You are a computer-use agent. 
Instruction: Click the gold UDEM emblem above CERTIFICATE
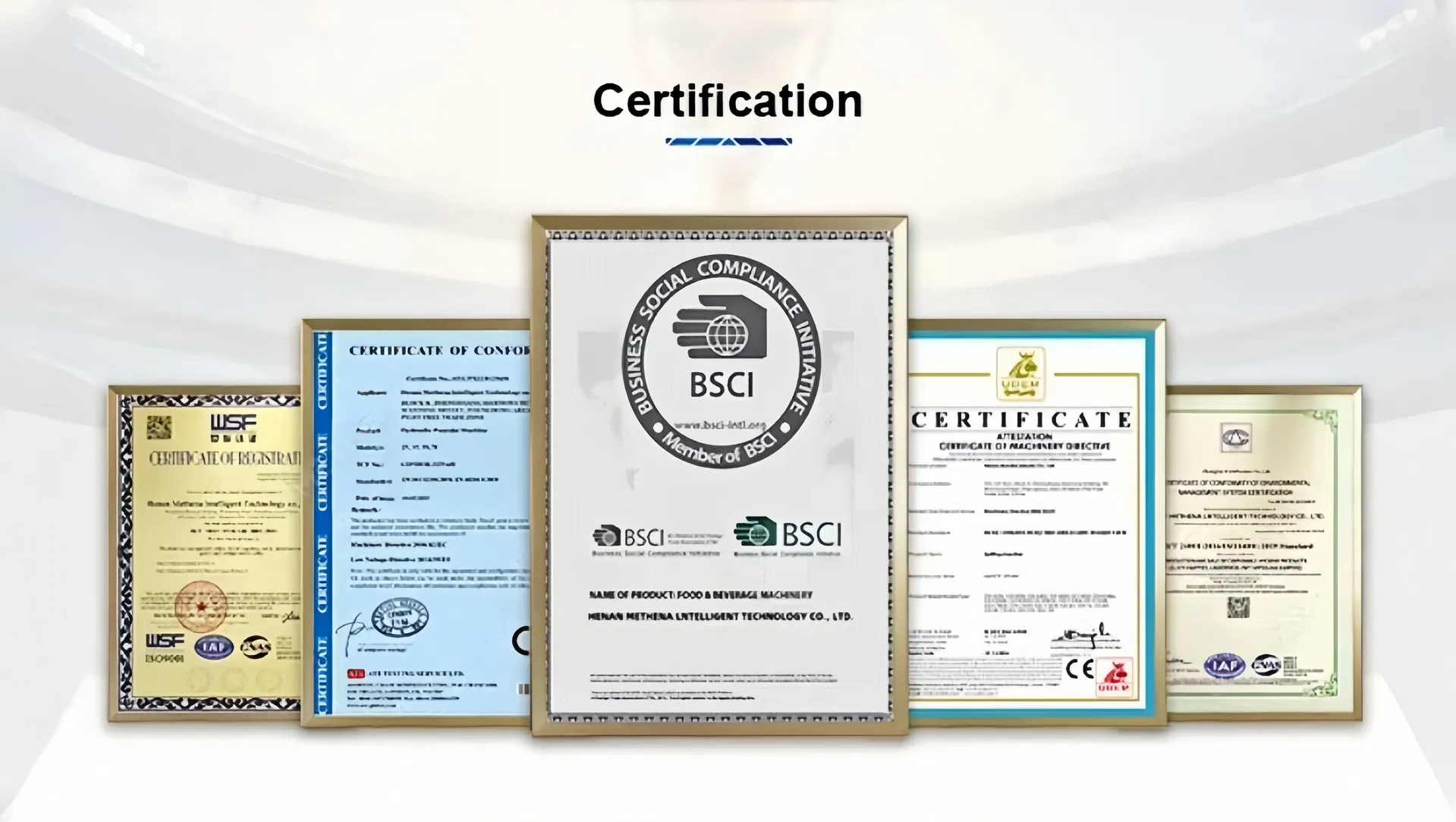point(1020,373)
